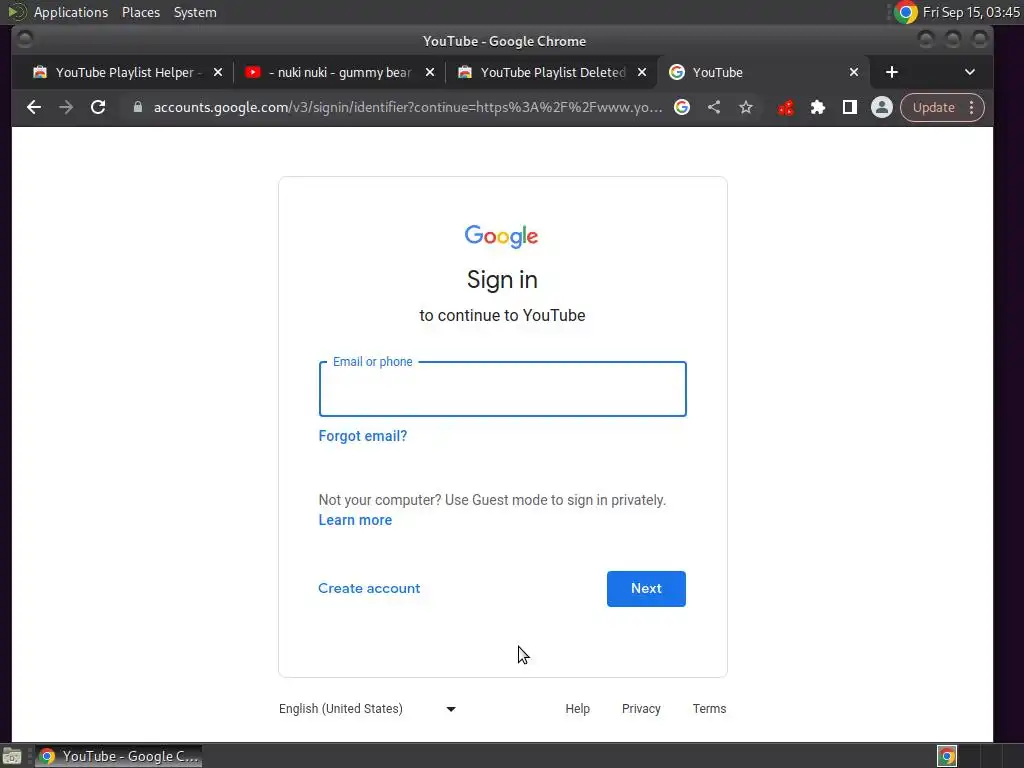Image resolution: width=1024 pixels, height=768 pixels.
Task: Click the Create account link
Action: click(x=369, y=588)
